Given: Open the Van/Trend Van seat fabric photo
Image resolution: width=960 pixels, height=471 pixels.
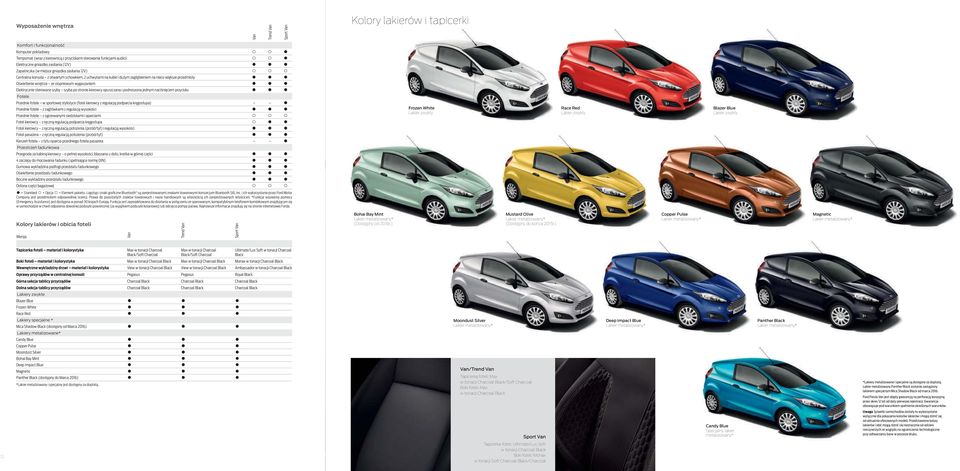Looking at the screenshot, I should click(400, 415).
